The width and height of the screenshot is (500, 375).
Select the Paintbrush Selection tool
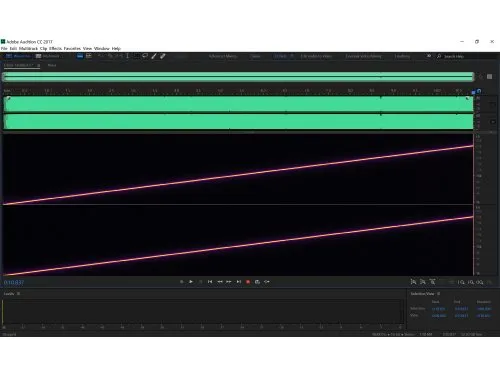coord(154,56)
